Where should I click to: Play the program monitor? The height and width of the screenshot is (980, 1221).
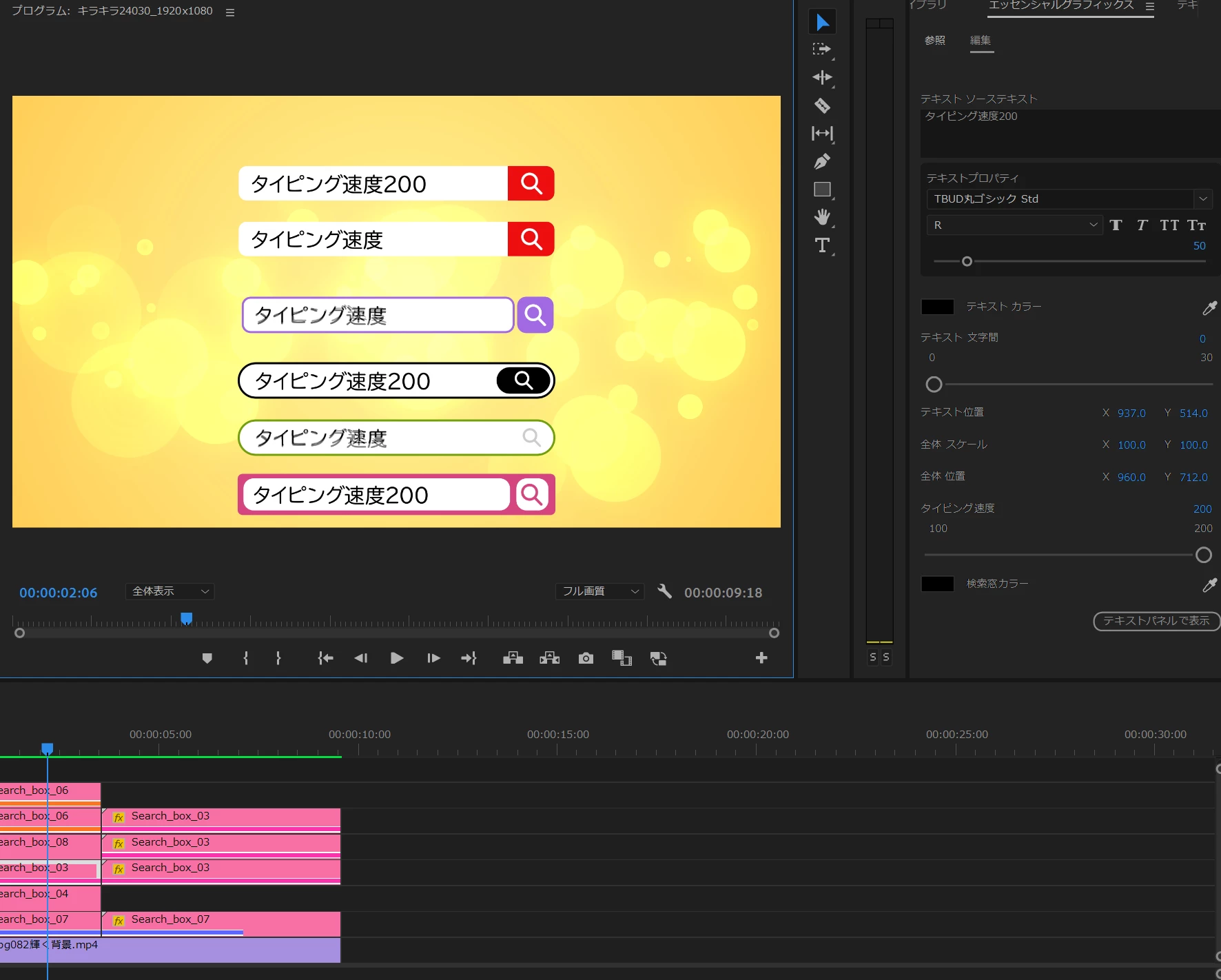coord(397,658)
